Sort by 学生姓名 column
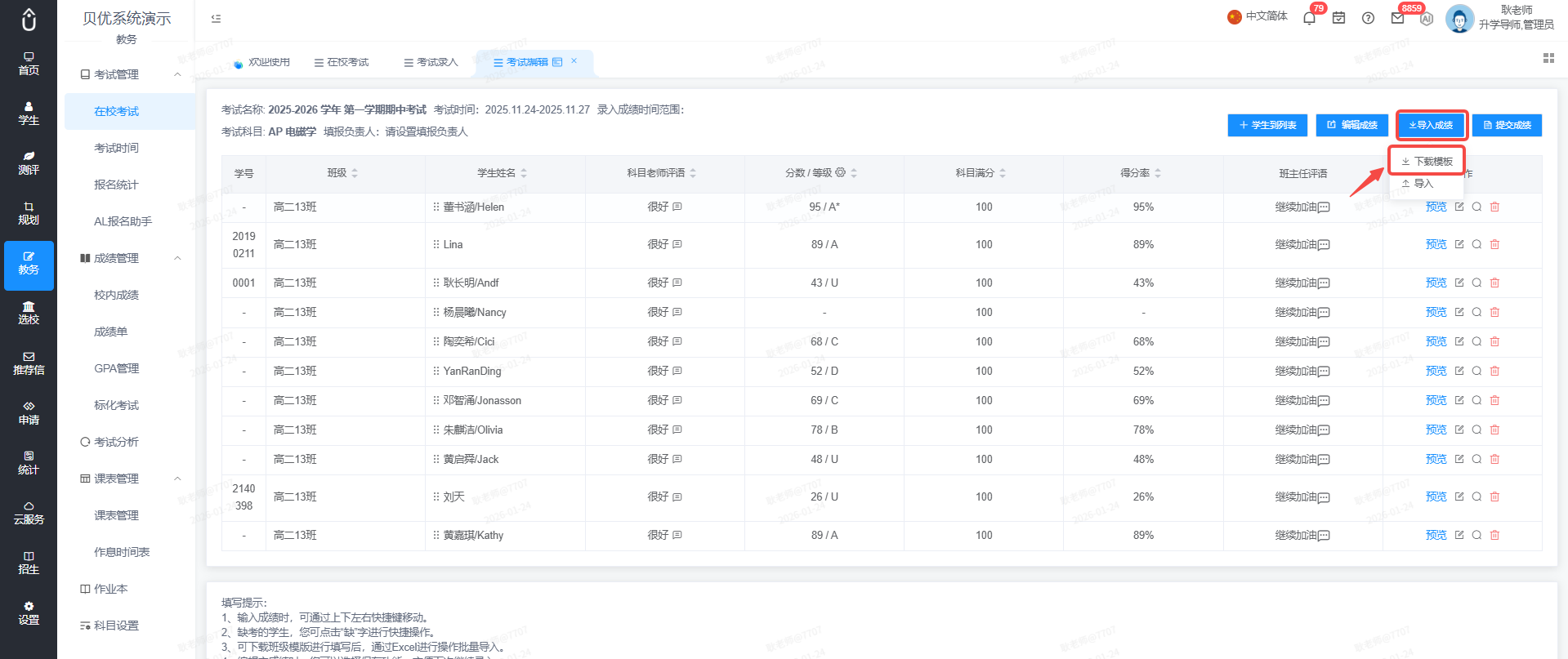This screenshot has width=1568, height=659. pyautogui.click(x=524, y=173)
